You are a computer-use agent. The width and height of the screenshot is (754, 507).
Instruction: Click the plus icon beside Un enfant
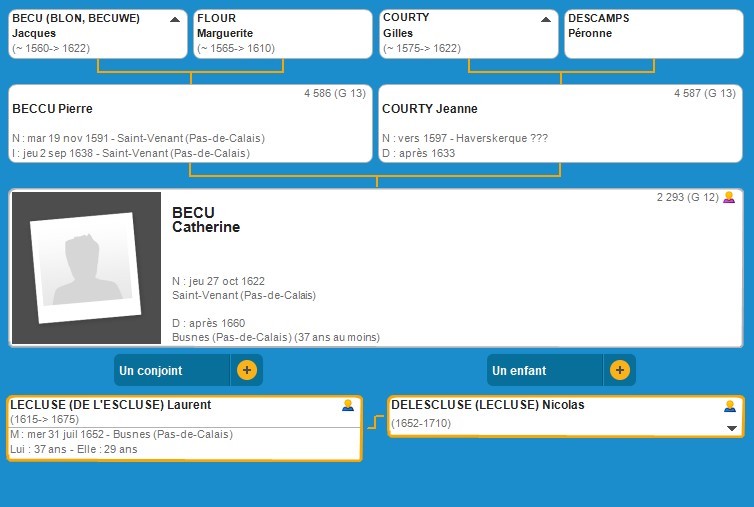pyautogui.click(x=620, y=370)
